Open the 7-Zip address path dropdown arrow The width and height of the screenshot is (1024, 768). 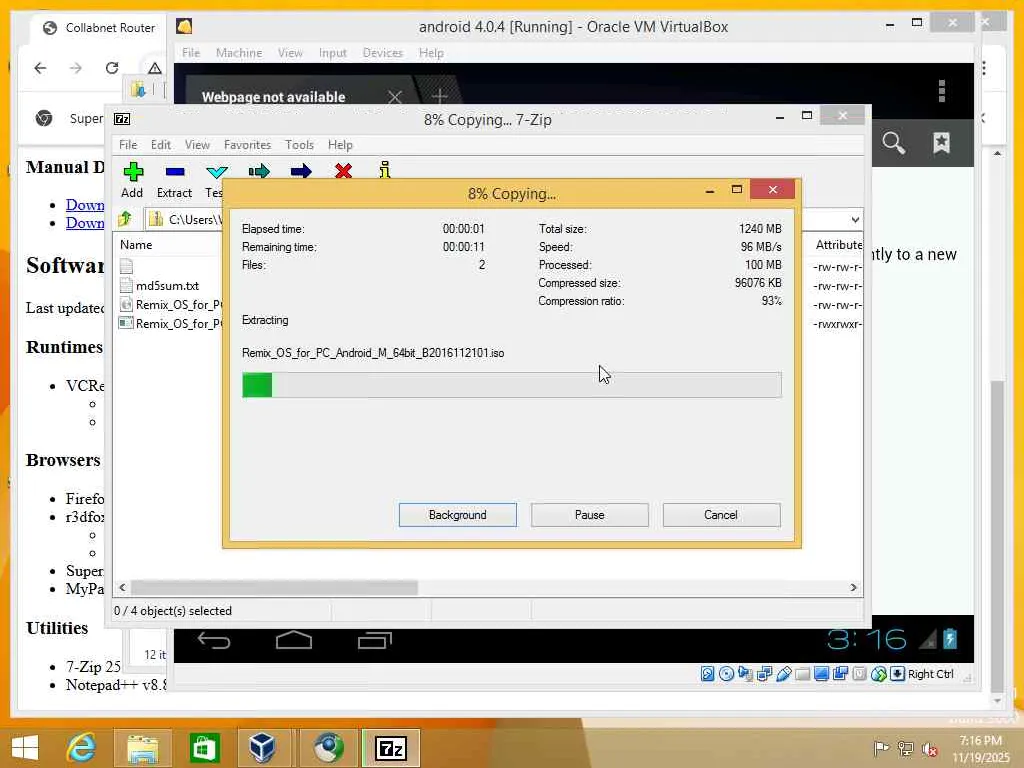point(855,219)
